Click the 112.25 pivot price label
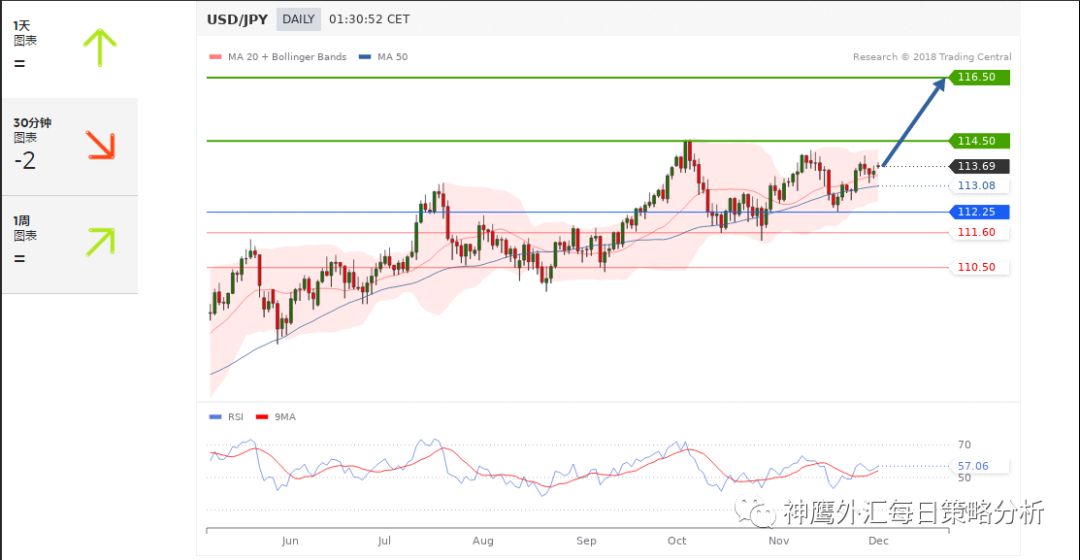Screen dimensions: 1080x560 (979, 211)
